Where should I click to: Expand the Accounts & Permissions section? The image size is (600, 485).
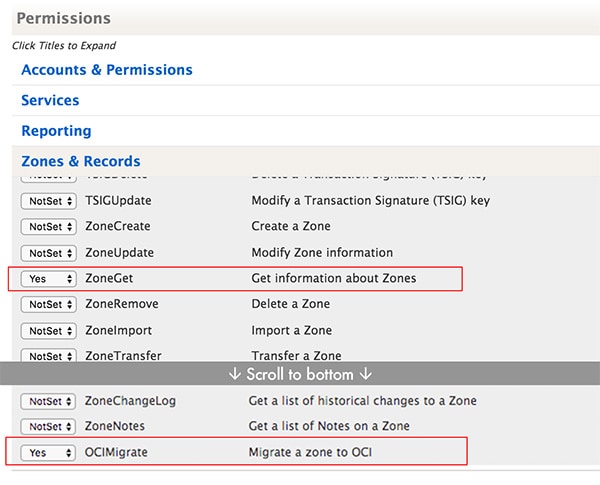pyautogui.click(x=107, y=70)
